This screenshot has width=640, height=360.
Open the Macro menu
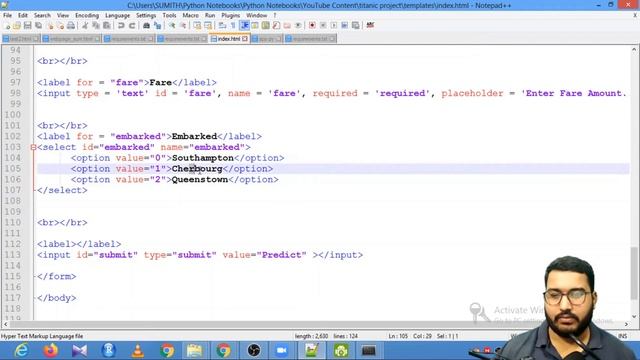(x=191, y=16)
